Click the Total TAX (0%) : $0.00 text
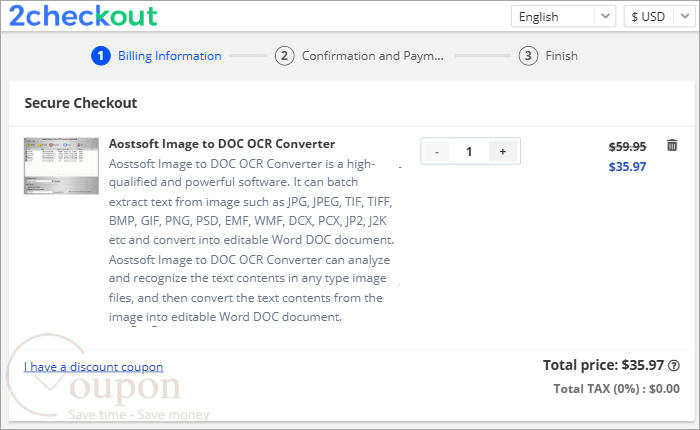700x430 pixels. (x=617, y=389)
